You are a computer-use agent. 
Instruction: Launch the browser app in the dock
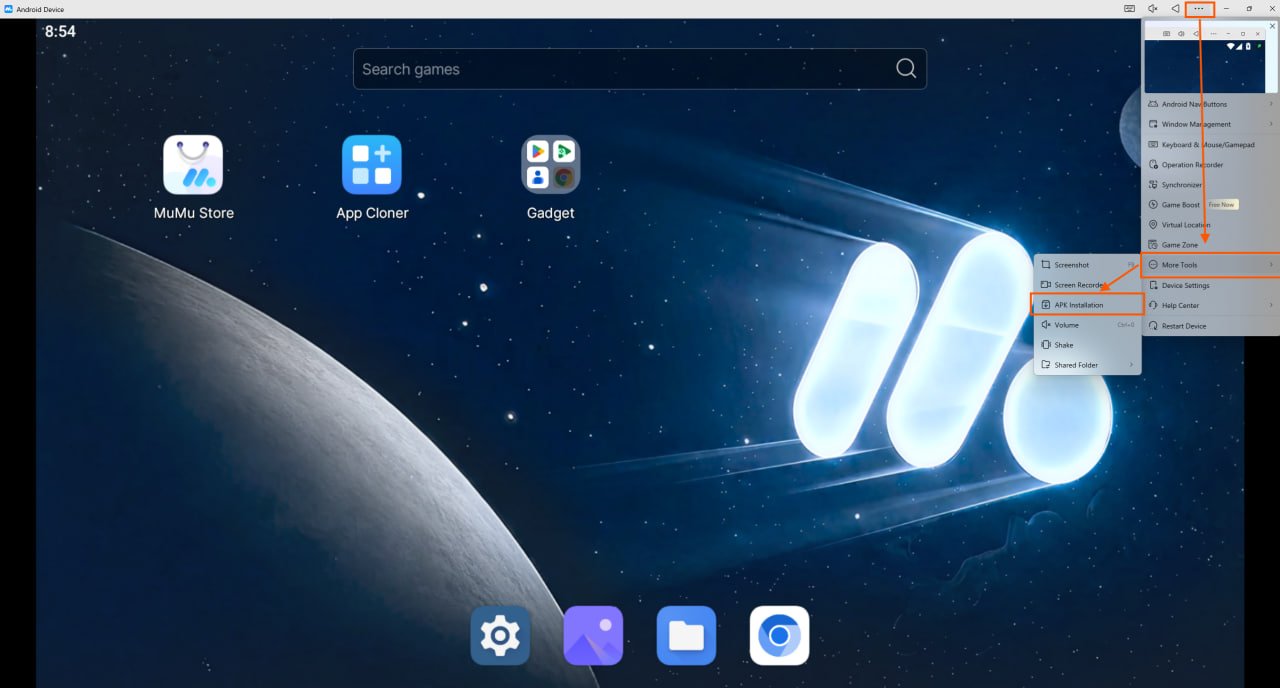click(x=779, y=635)
